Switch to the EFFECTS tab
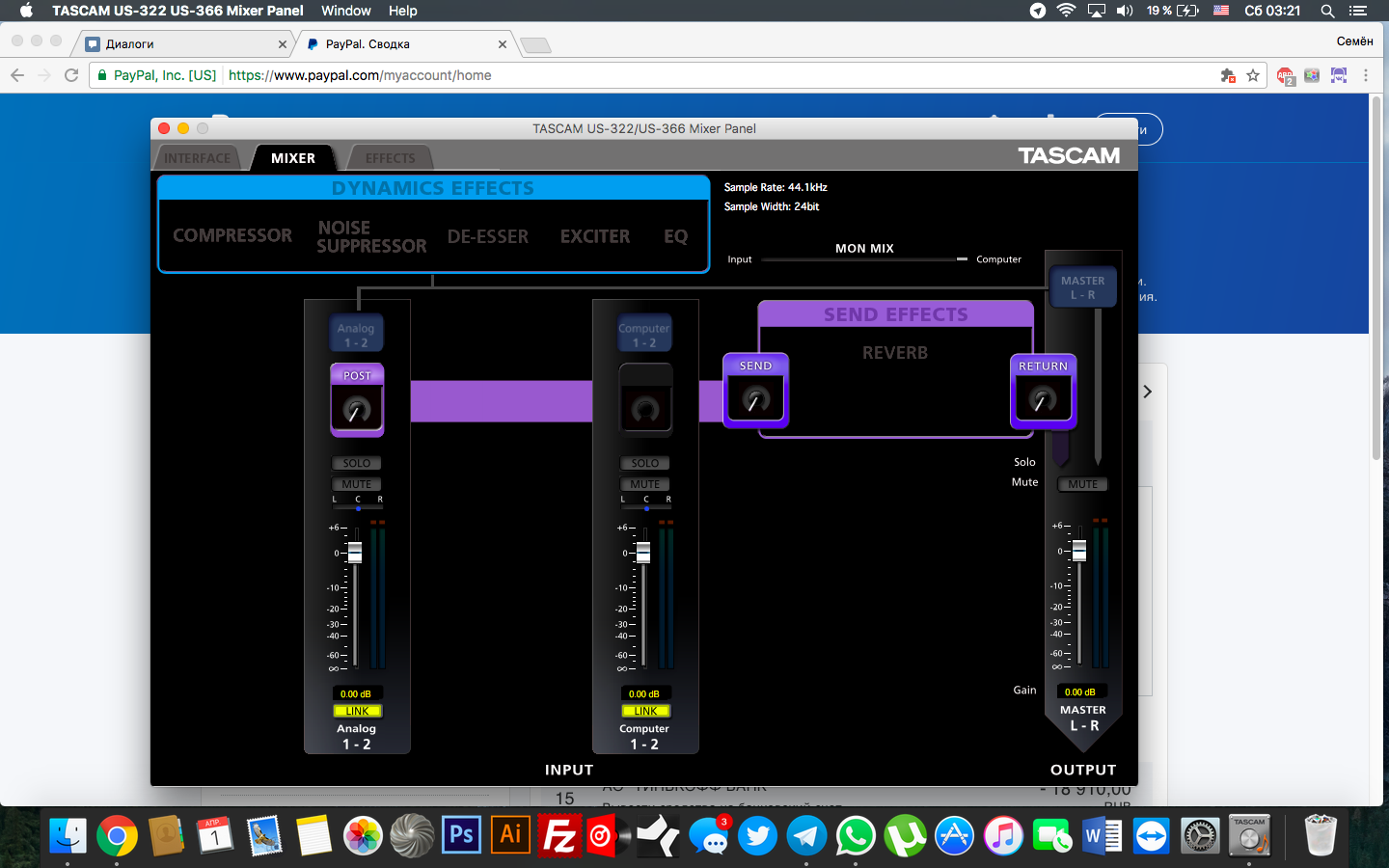 (x=390, y=158)
